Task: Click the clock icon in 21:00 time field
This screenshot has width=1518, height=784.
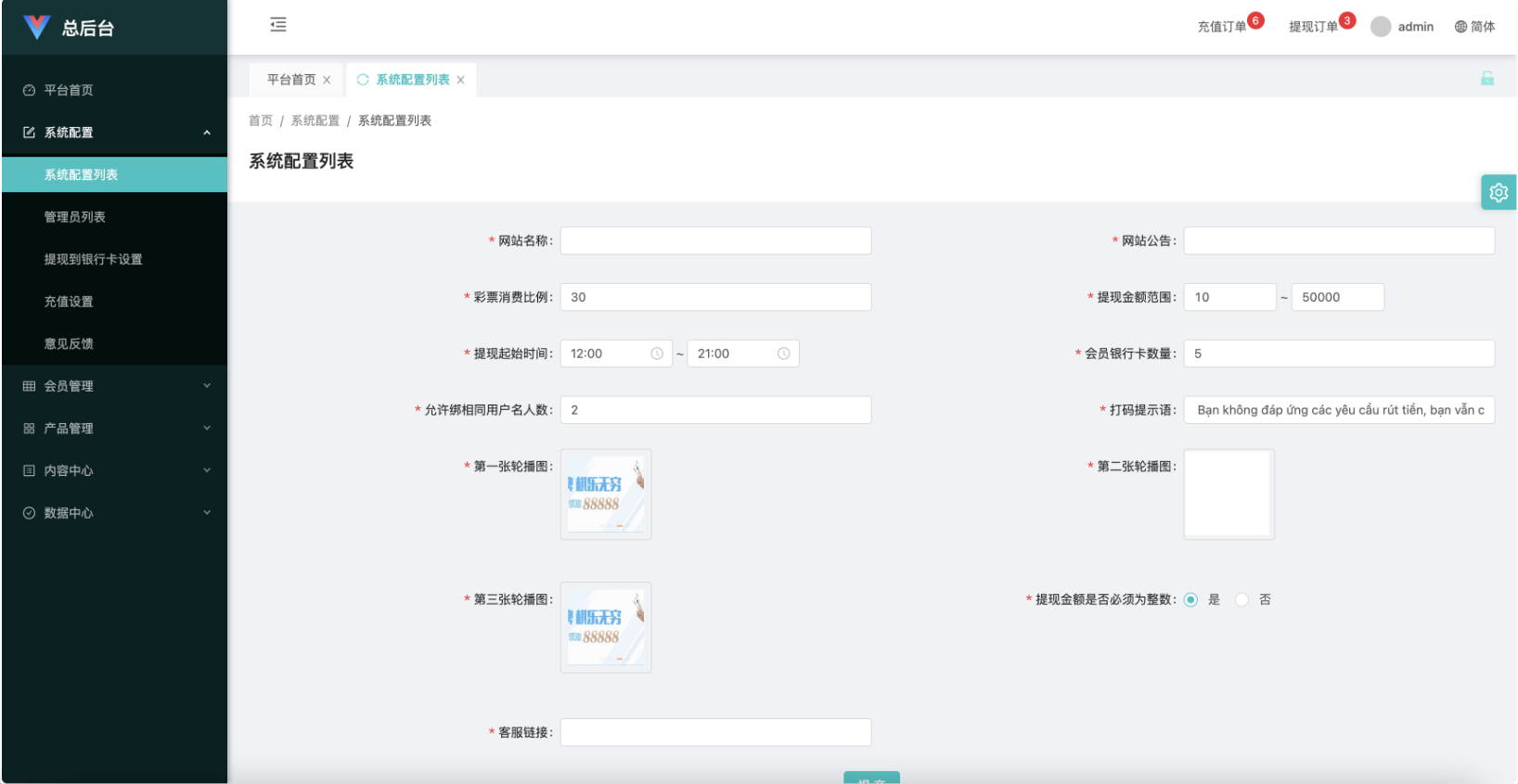Action: click(x=783, y=353)
